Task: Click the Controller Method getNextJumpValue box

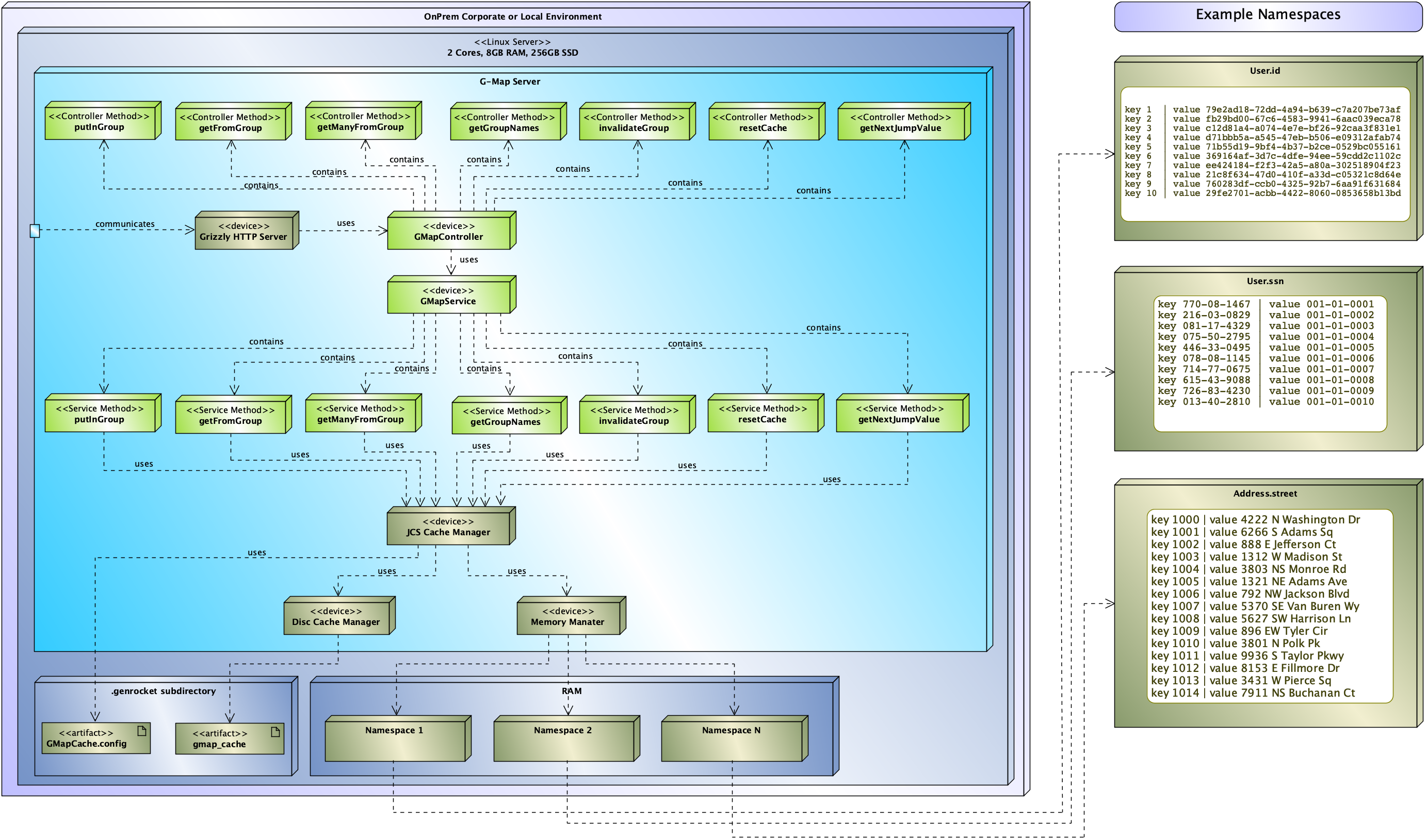Action: point(900,123)
